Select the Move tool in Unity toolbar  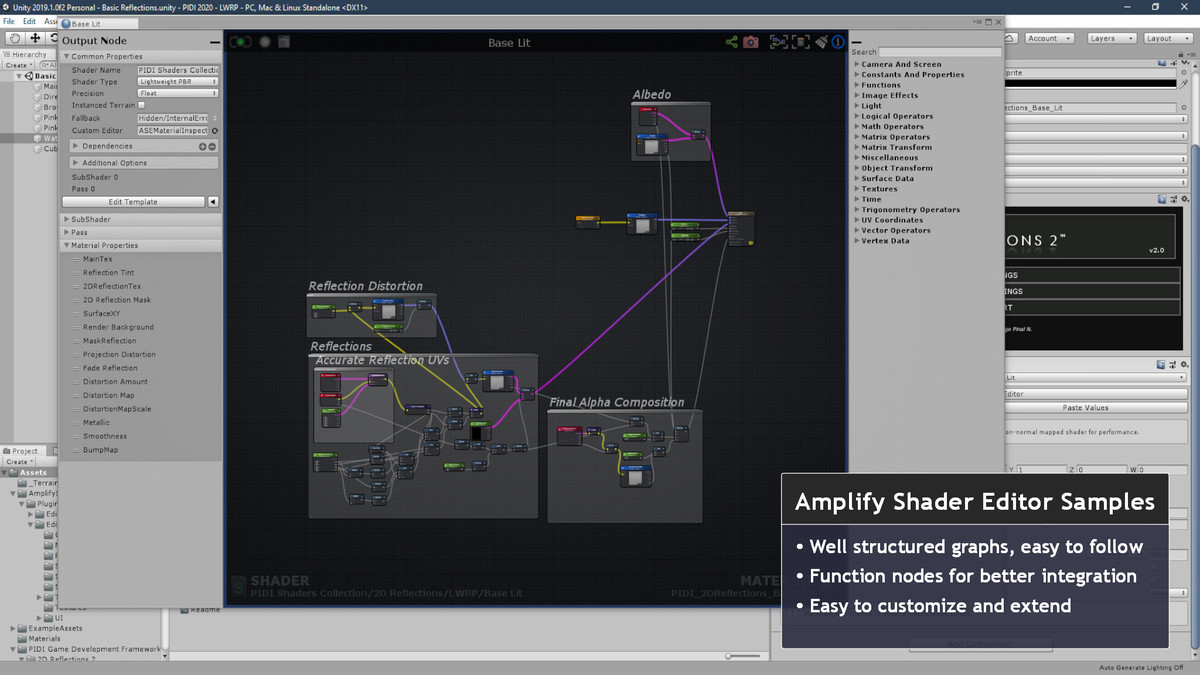coord(35,38)
